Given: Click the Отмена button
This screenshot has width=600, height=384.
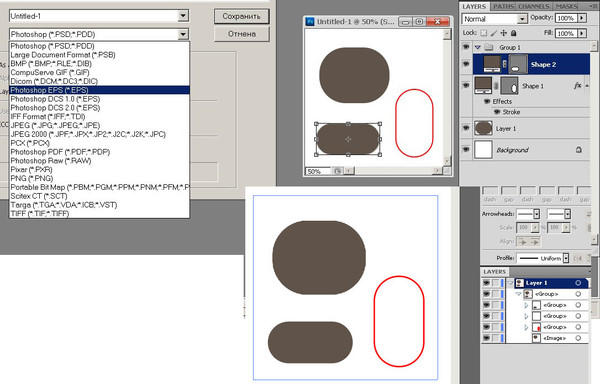Looking at the screenshot, I should pos(241,34).
